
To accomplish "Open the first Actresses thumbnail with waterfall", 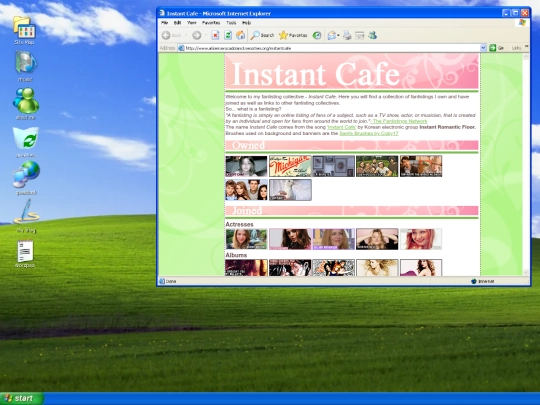I will 246,239.
